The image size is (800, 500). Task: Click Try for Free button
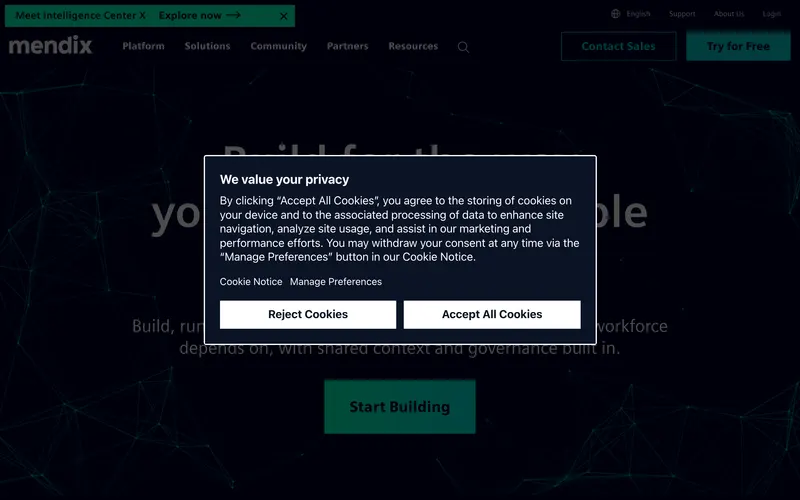[738, 46]
